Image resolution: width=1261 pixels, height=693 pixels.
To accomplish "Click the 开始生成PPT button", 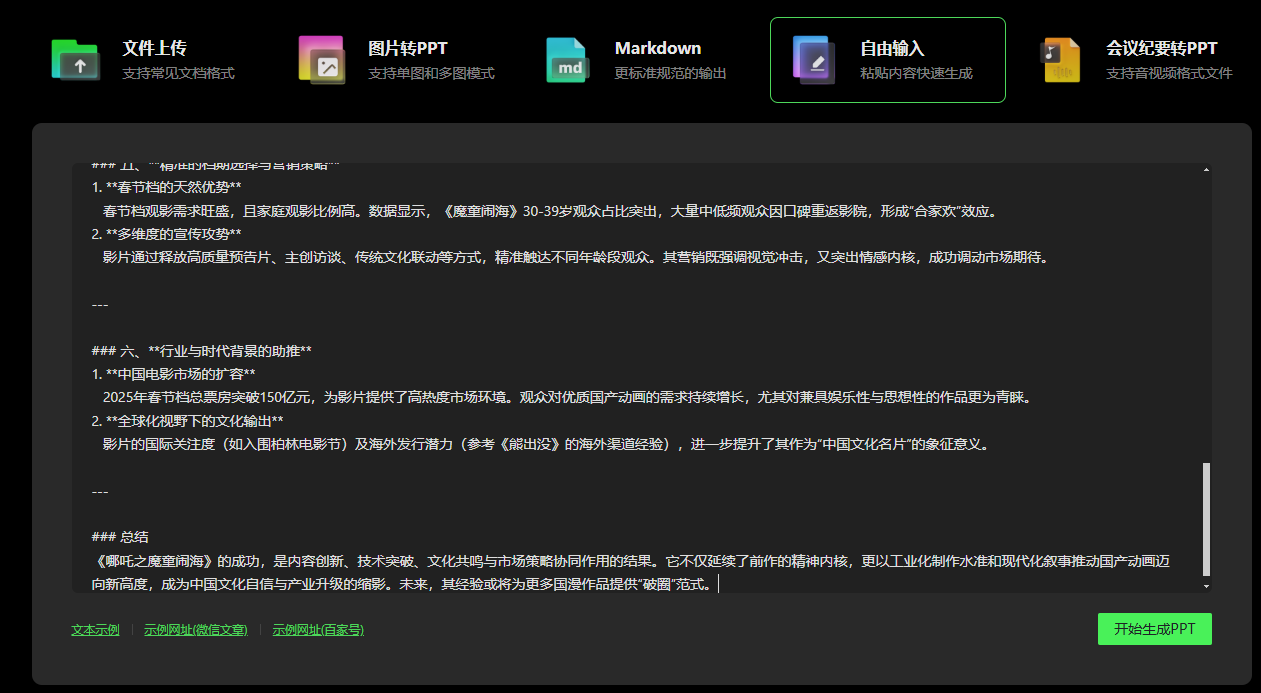I will (1154, 629).
